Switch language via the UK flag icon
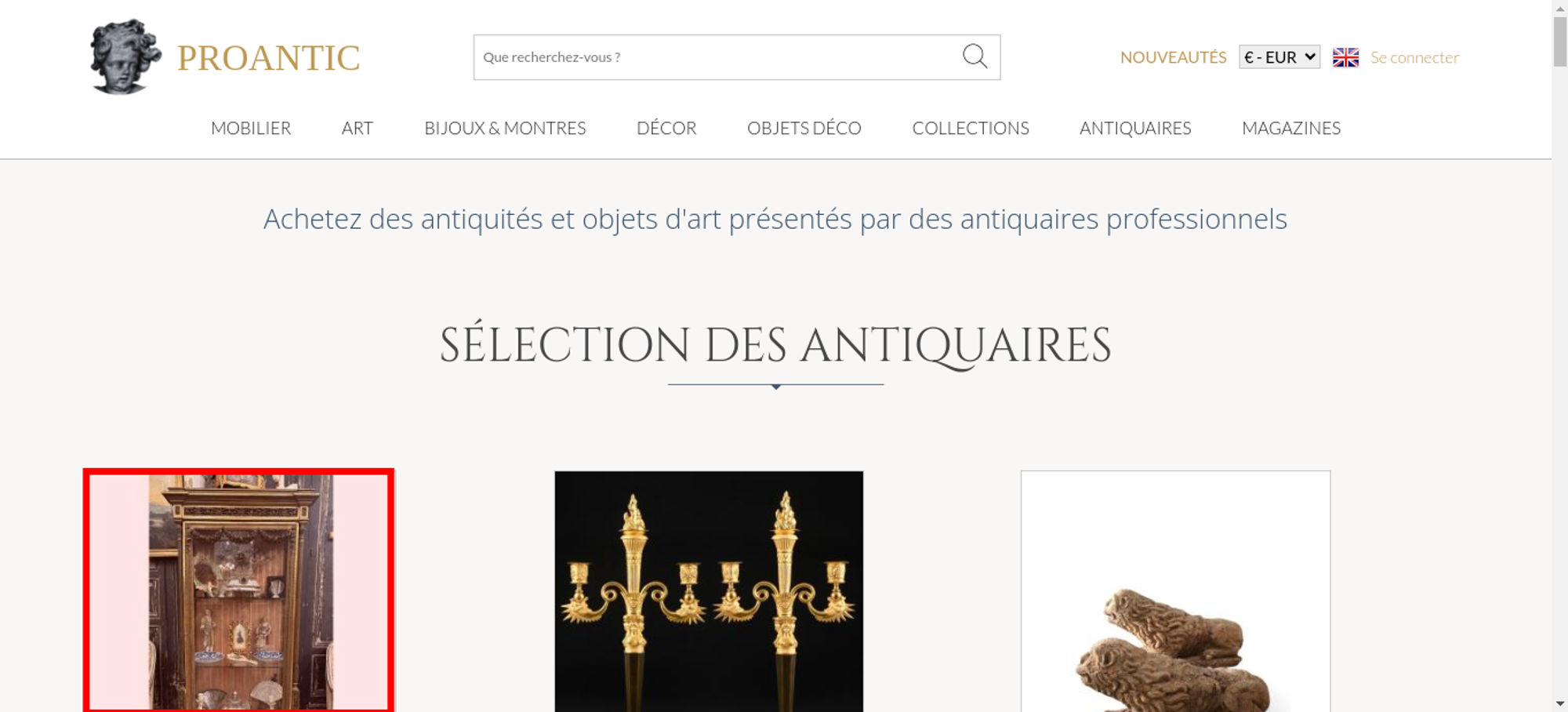This screenshot has height=712, width=1568. (x=1345, y=57)
